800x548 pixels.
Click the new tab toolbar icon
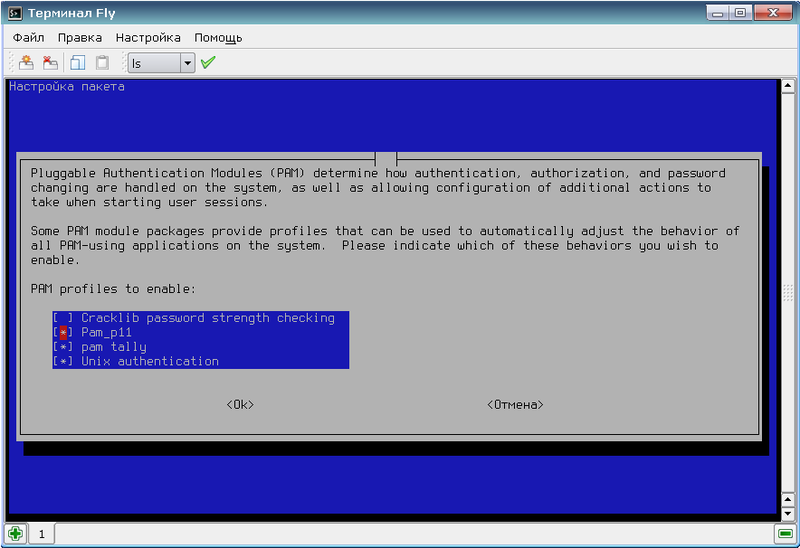[x=27, y=63]
